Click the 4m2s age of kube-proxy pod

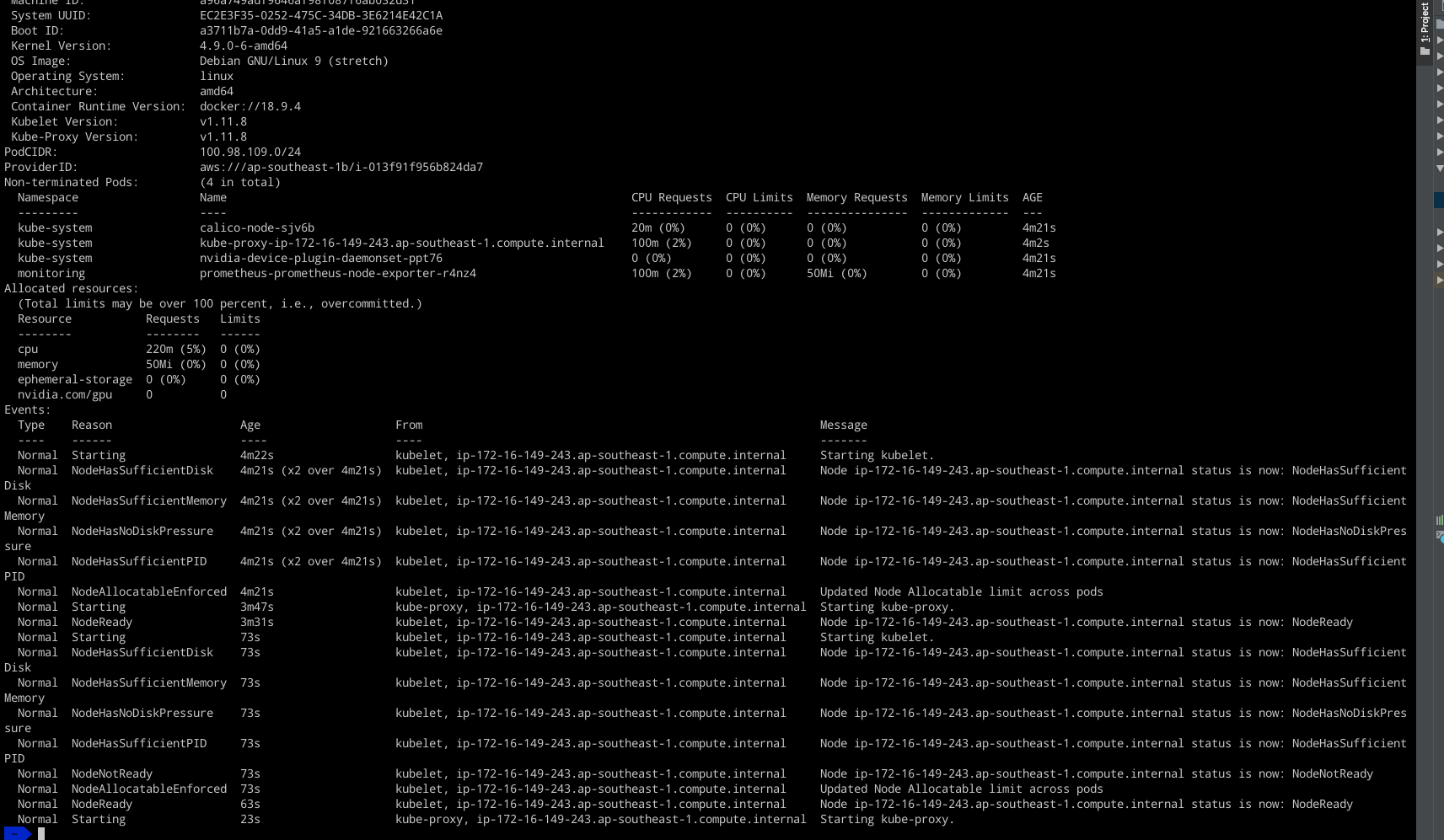[x=1036, y=243]
